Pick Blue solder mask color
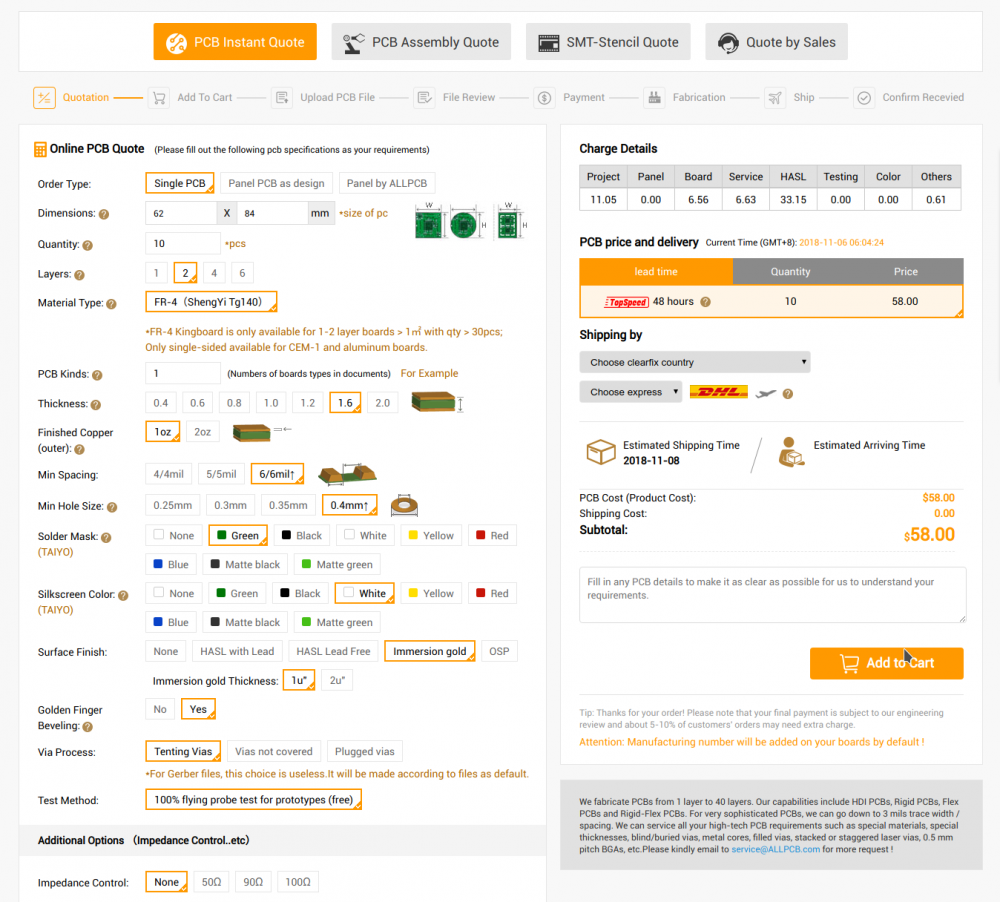Screen dimensions: 1000x902 pos(171,565)
